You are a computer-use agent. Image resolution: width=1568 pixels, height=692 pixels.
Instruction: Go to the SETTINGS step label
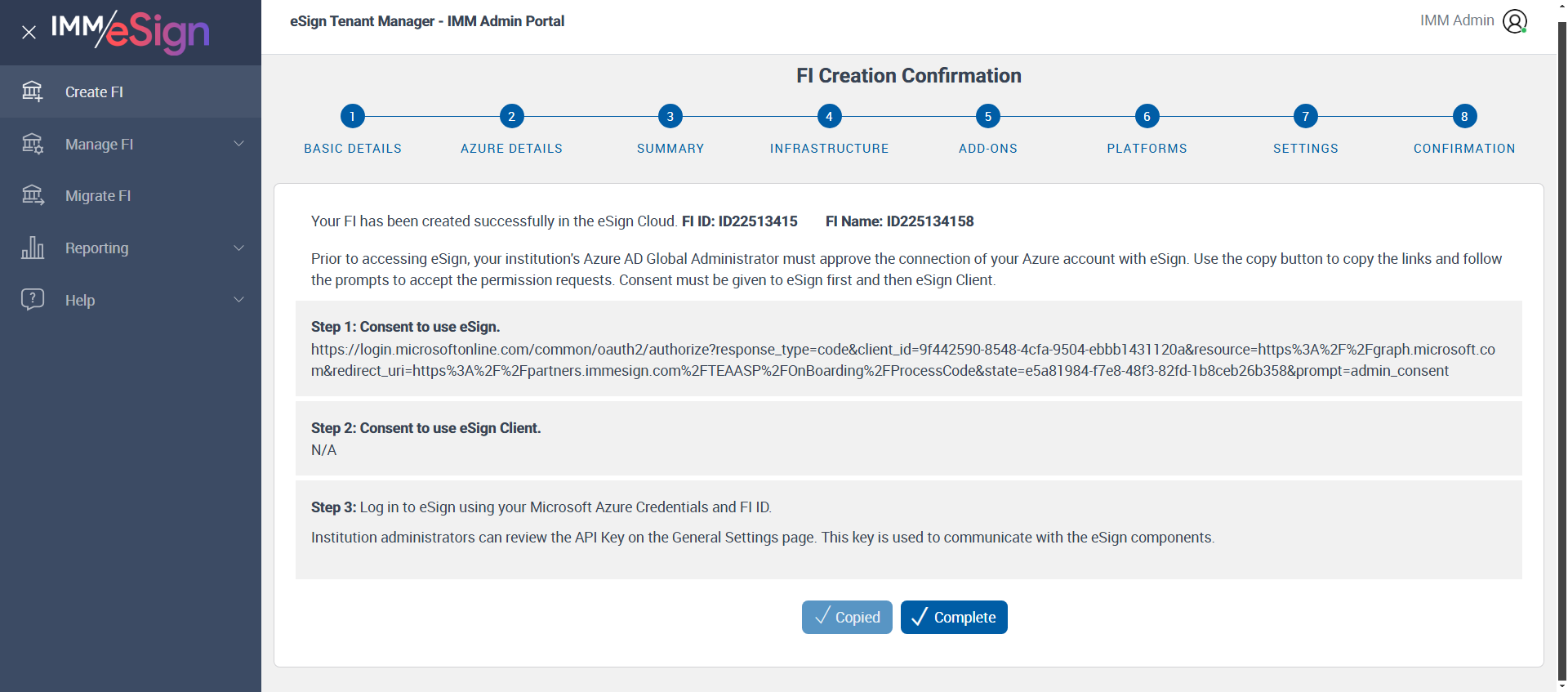coord(1306,149)
